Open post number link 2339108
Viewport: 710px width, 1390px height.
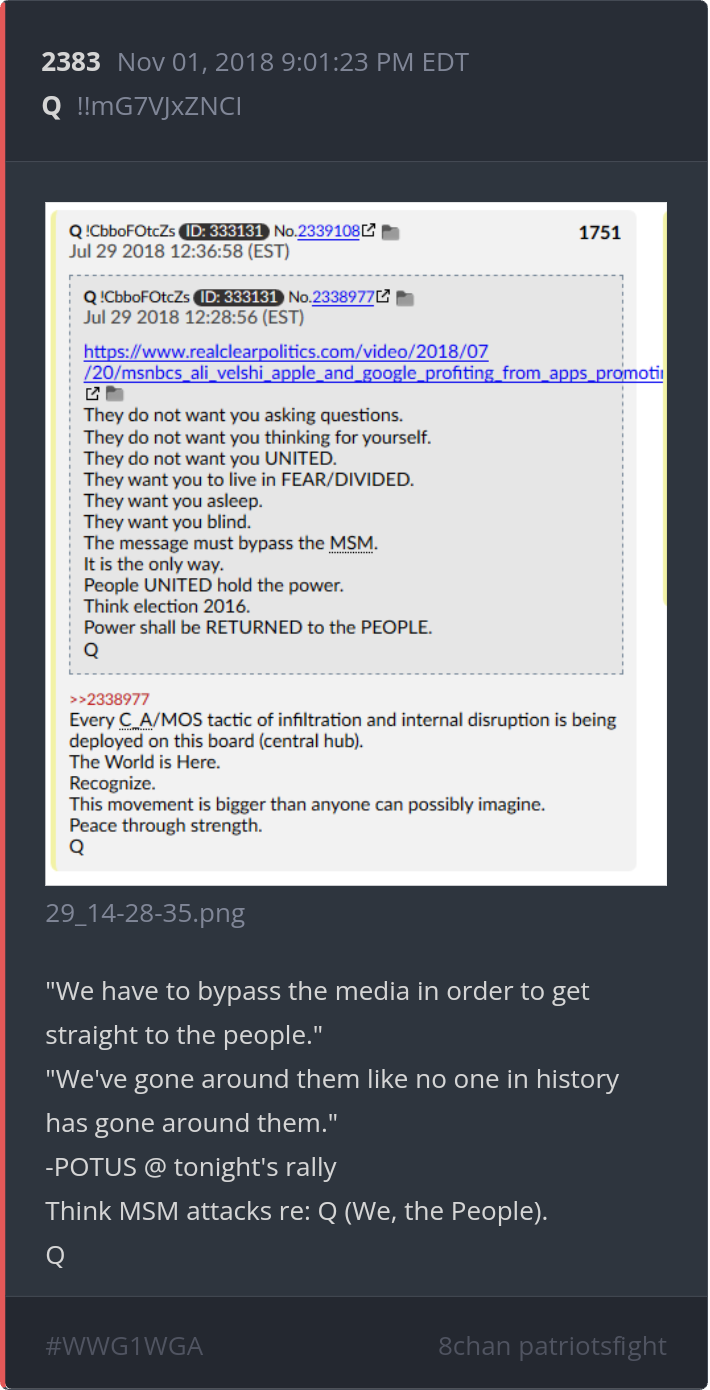click(x=329, y=231)
